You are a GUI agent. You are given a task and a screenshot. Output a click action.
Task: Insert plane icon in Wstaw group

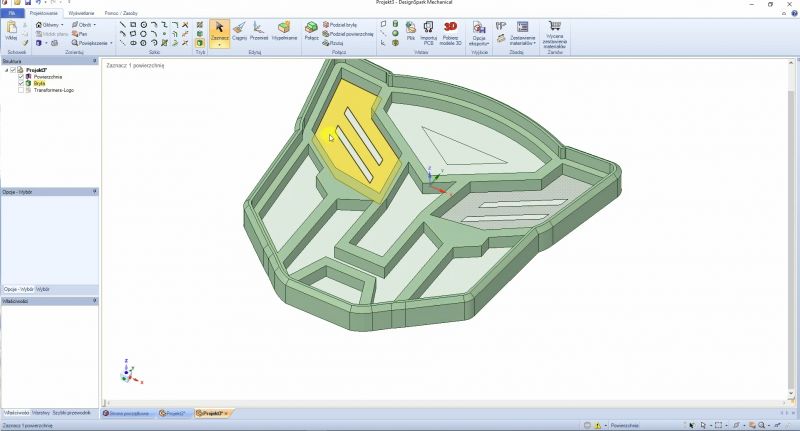383,24
